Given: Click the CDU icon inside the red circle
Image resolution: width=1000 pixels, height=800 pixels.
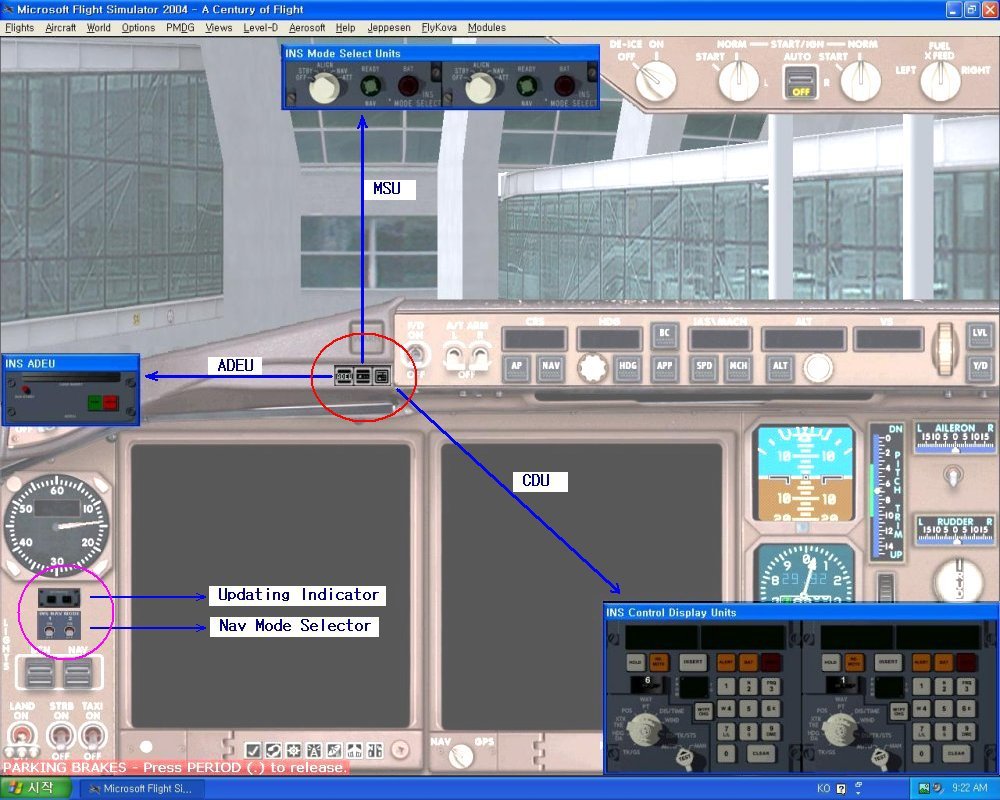Looking at the screenshot, I should click(x=381, y=376).
